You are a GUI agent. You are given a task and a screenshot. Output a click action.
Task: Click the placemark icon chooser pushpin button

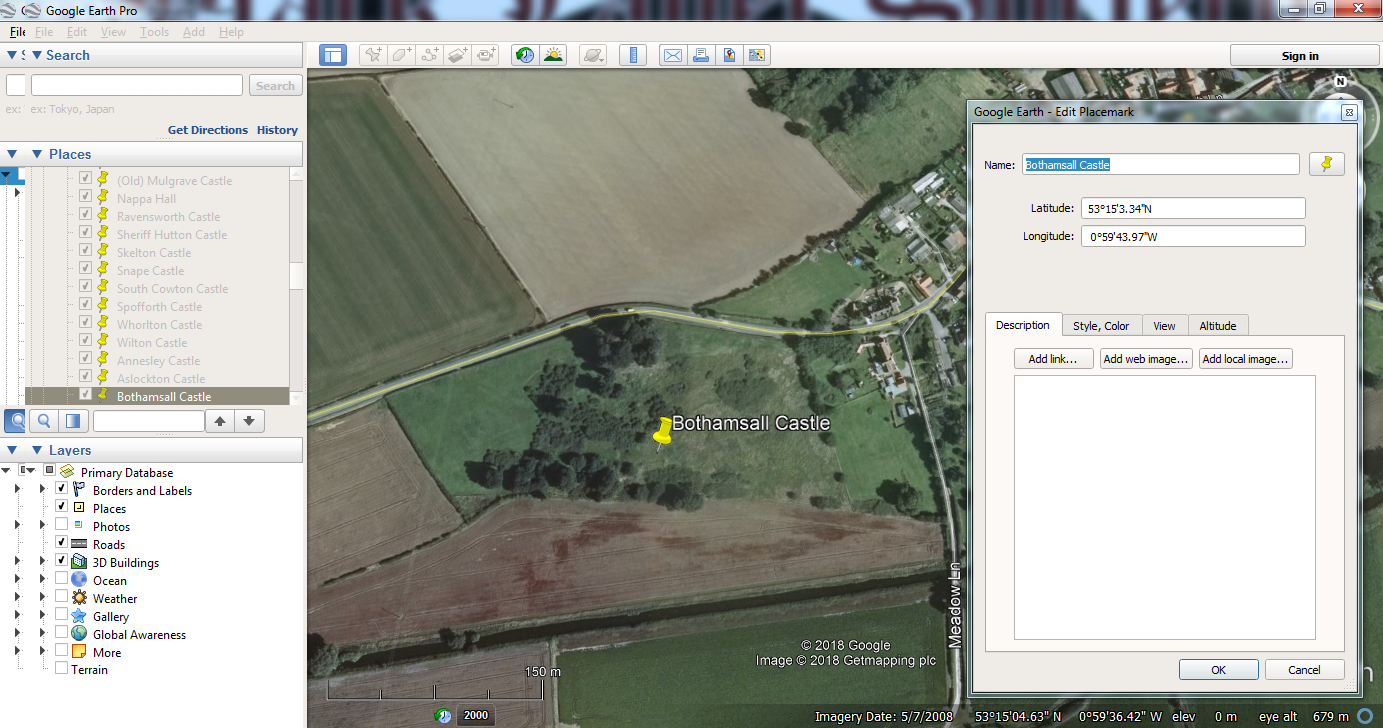coord(1327,165)
